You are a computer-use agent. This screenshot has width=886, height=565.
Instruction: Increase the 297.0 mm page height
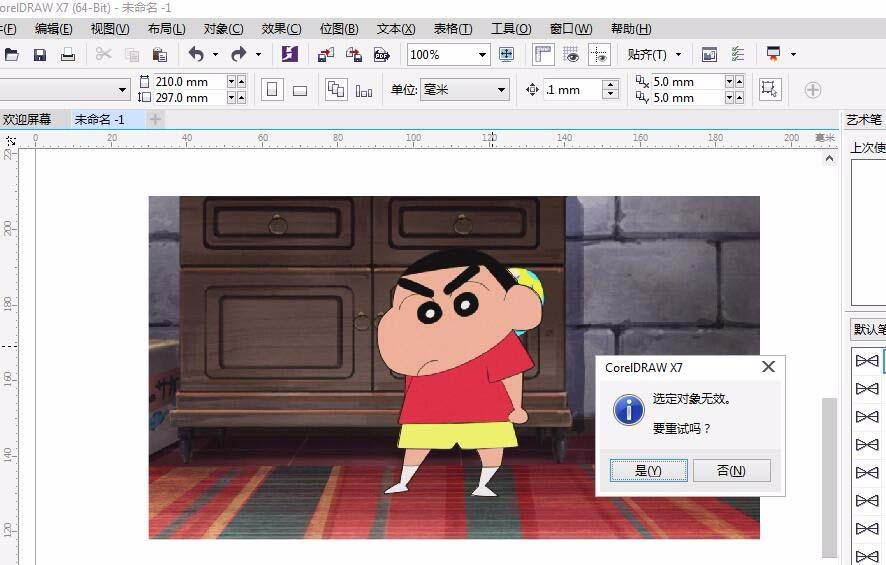click(x=241, y=98)
